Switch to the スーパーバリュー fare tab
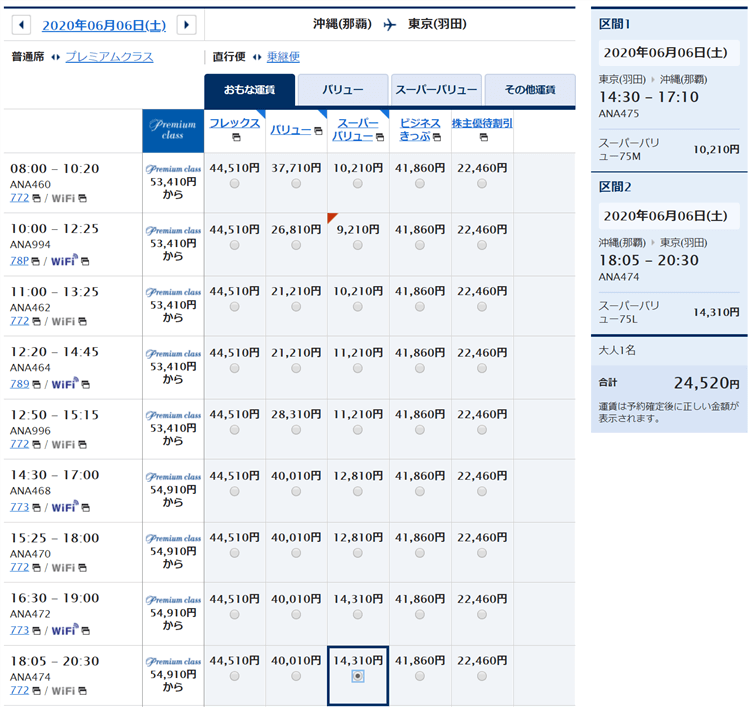The width and height of the screenshot is (750, 707). [435, 90]
